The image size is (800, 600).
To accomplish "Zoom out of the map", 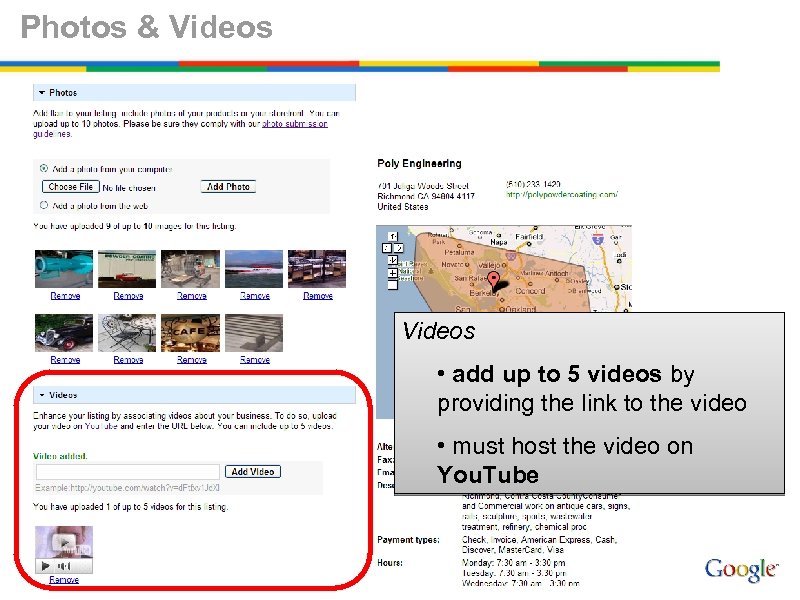I will 392,286.
